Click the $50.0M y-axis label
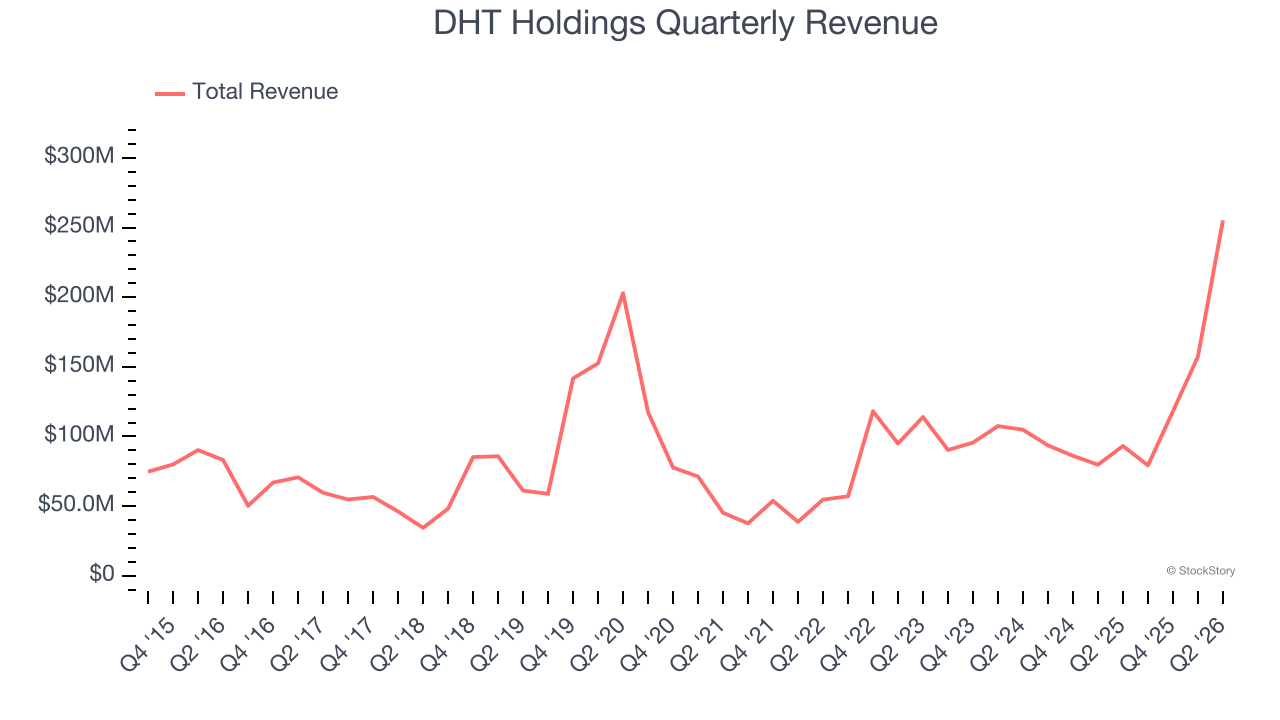 [77, 506]
